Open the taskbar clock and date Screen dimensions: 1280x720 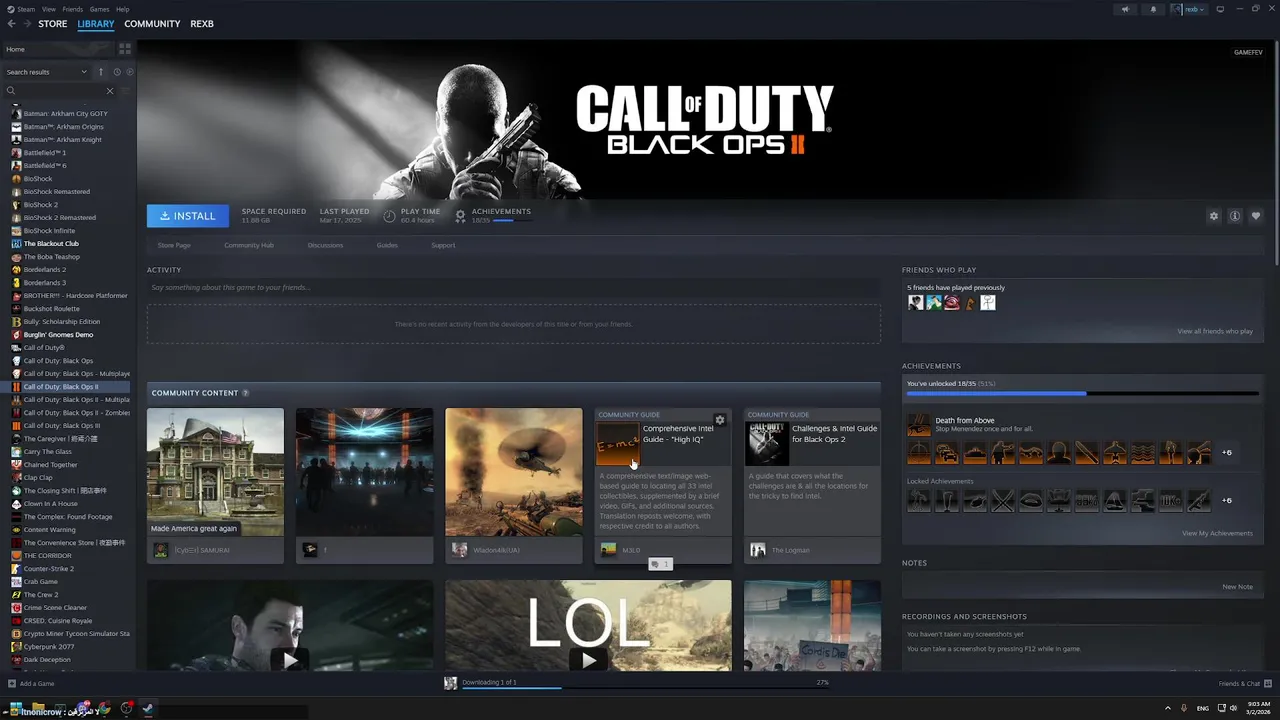click(1259, 708)
